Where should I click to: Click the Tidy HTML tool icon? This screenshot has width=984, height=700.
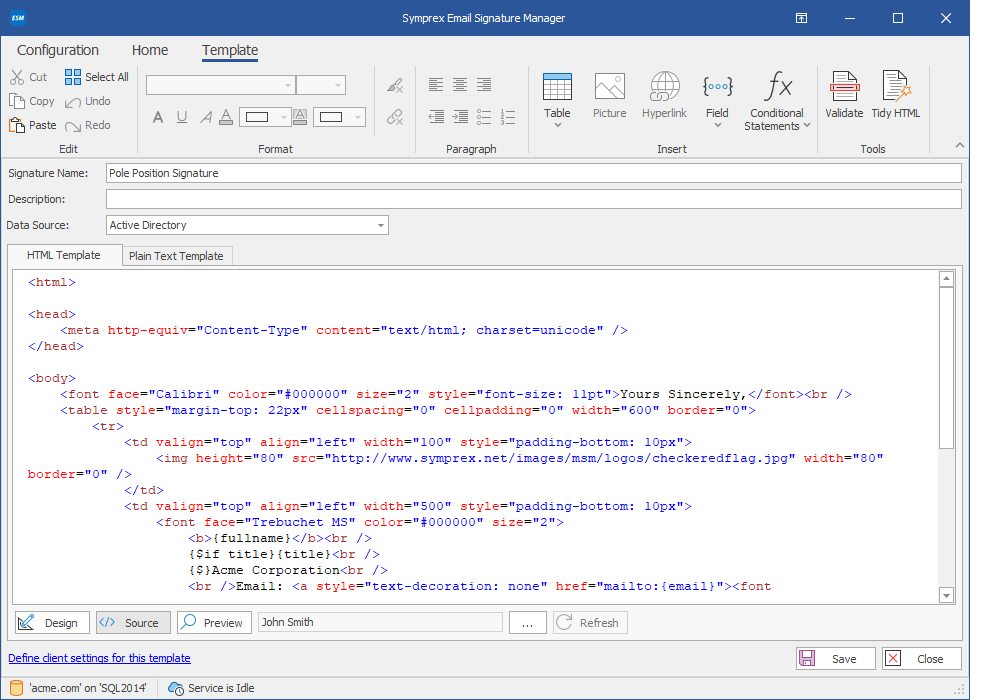(896, 87)
